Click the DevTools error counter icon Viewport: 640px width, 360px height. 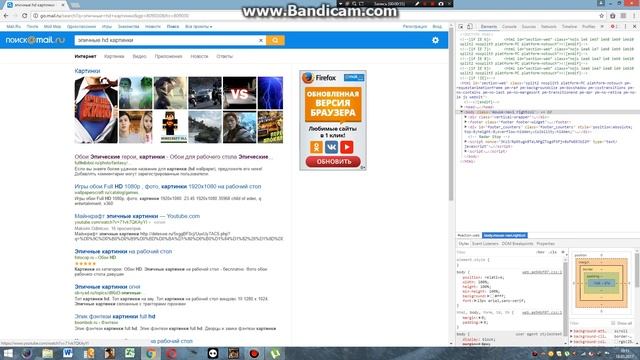[x=614, y=27]
